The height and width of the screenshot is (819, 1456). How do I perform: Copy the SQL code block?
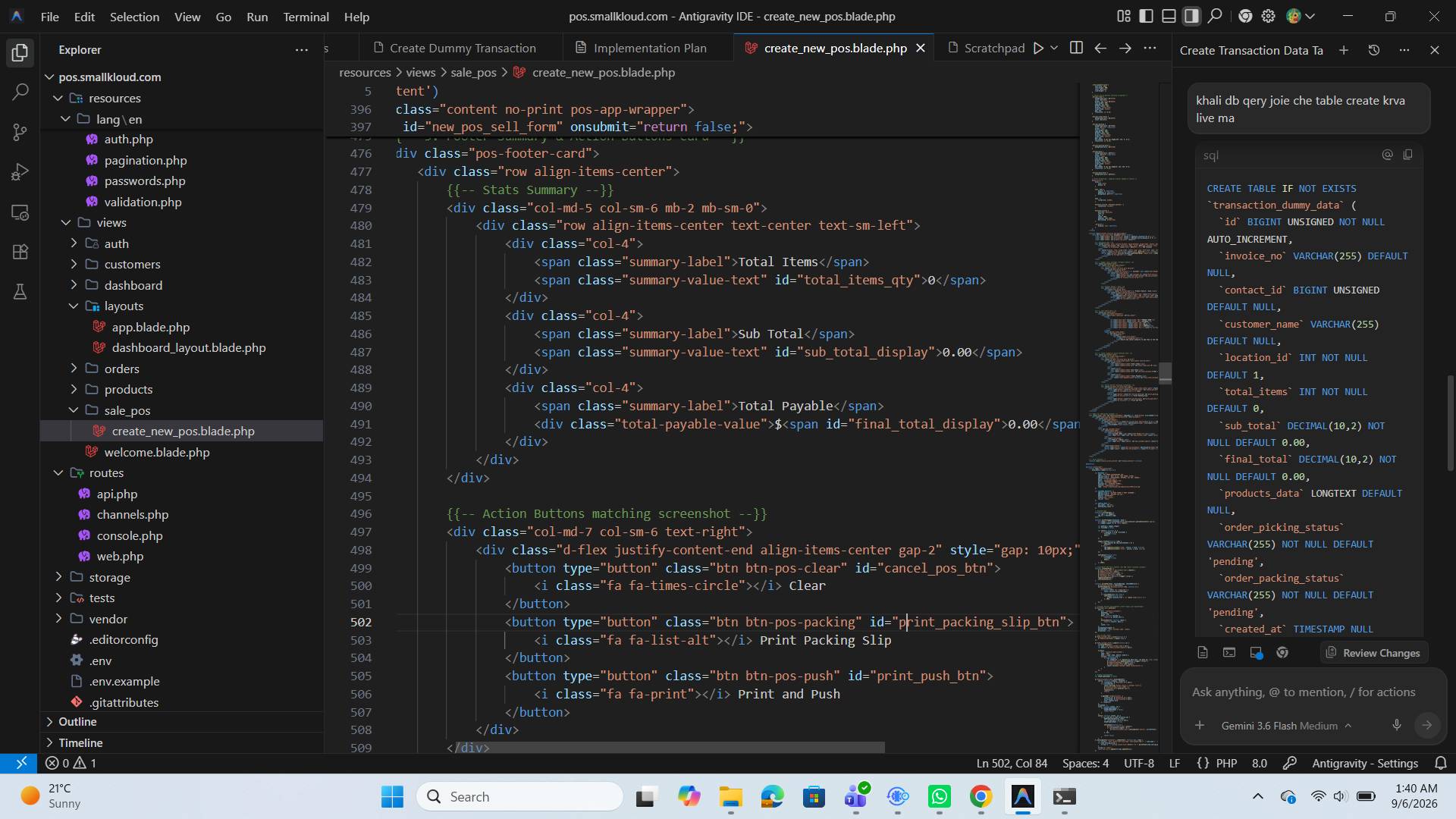coord(1408,155)
